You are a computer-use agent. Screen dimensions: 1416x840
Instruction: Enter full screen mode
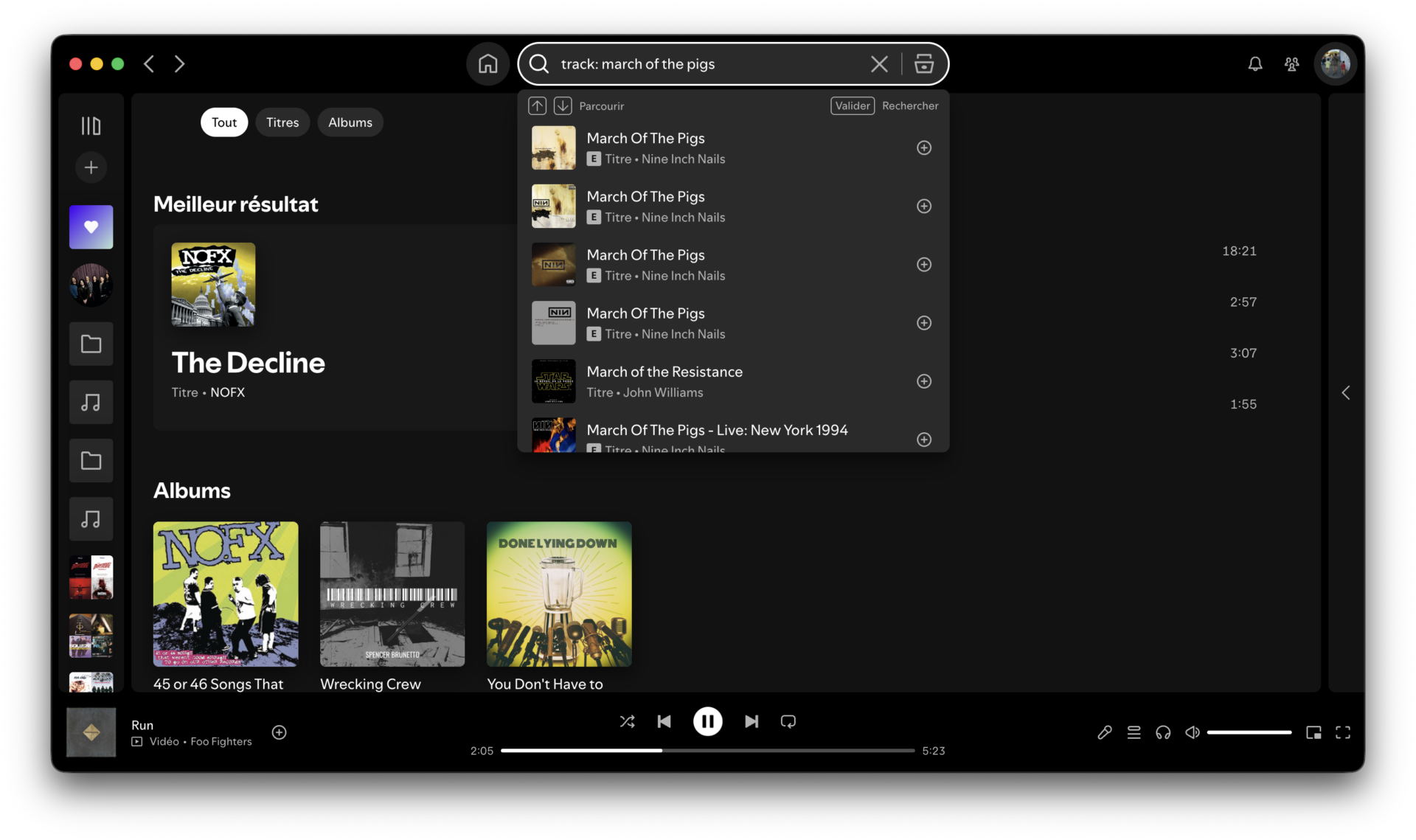tap(1343, 733)
